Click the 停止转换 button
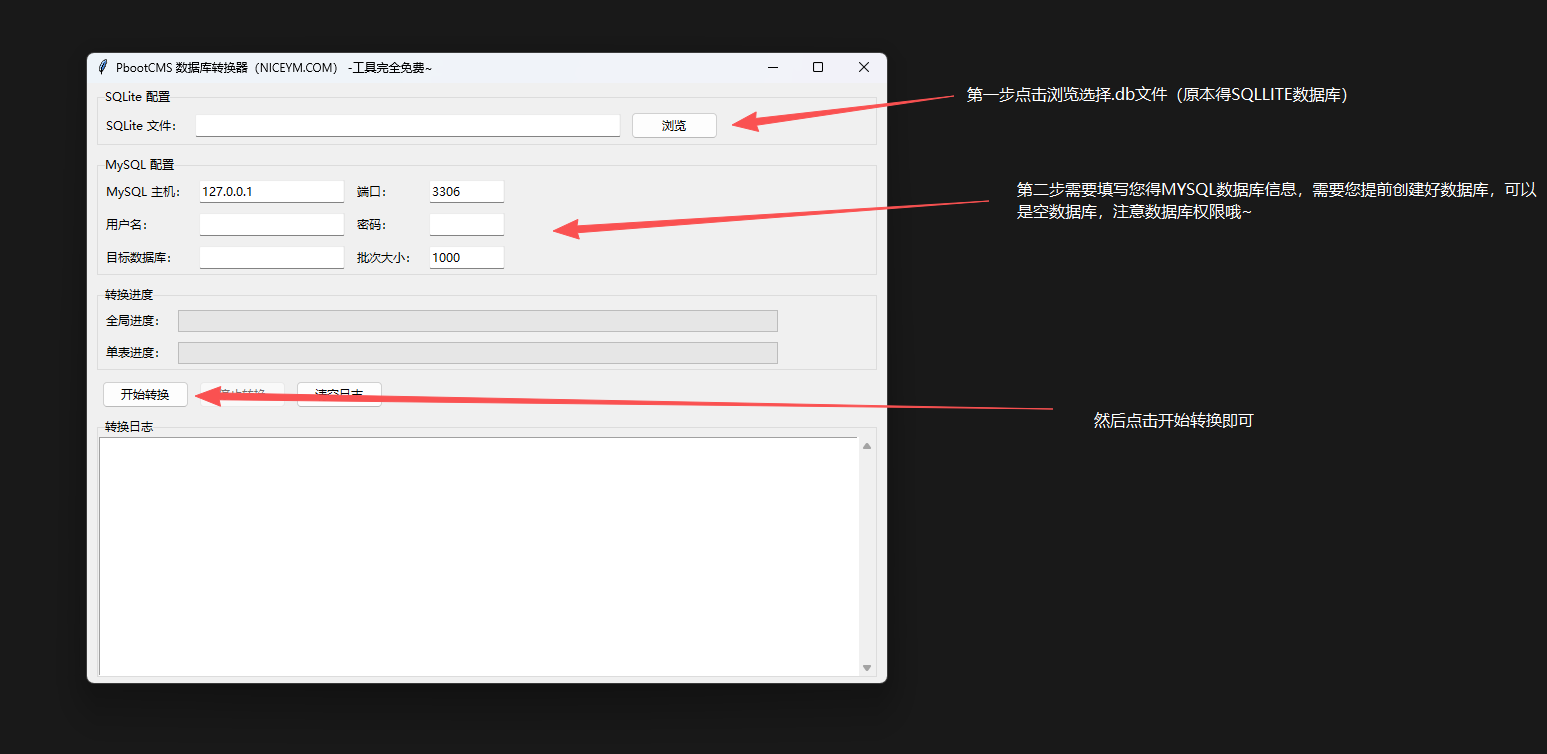 242,393
